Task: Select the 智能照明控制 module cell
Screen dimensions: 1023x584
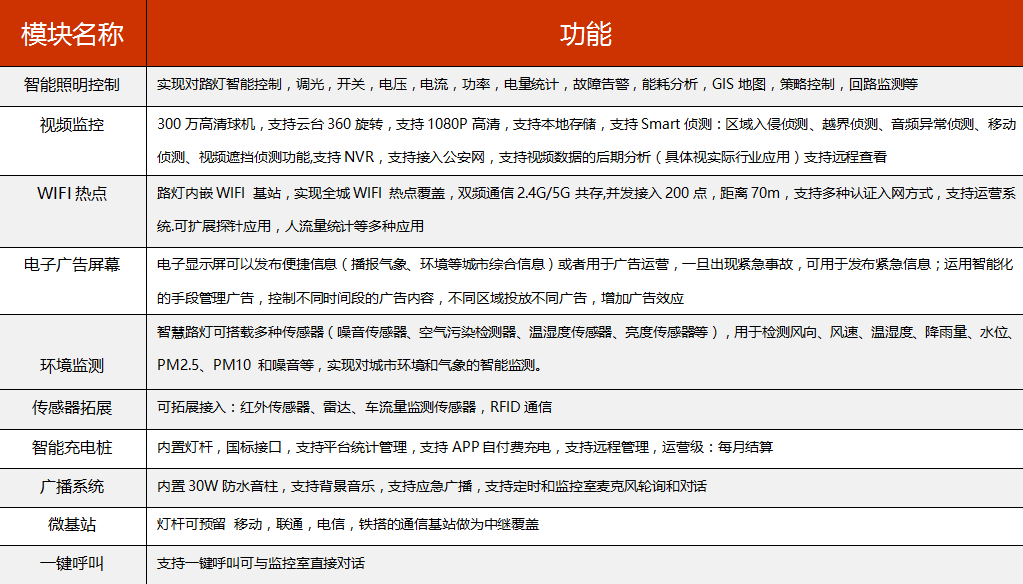Action: pos(72,85)
